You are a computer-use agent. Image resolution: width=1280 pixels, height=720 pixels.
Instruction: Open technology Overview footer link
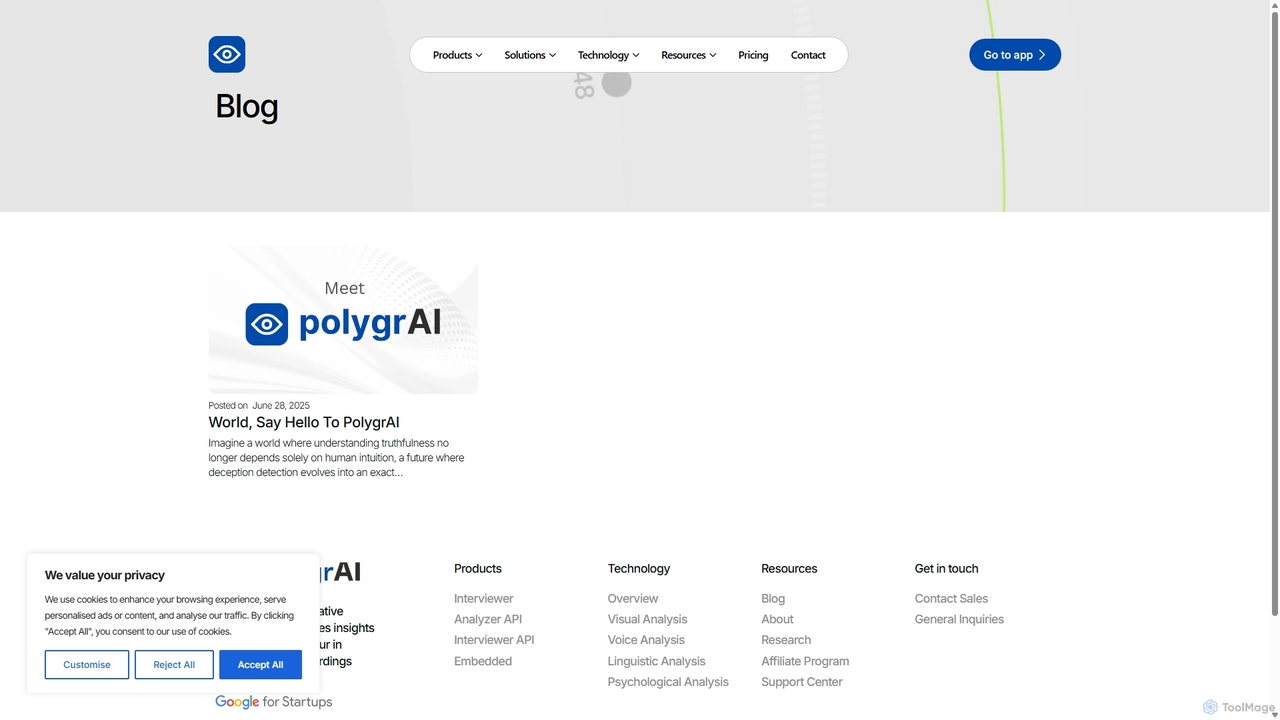click(633, 599)
